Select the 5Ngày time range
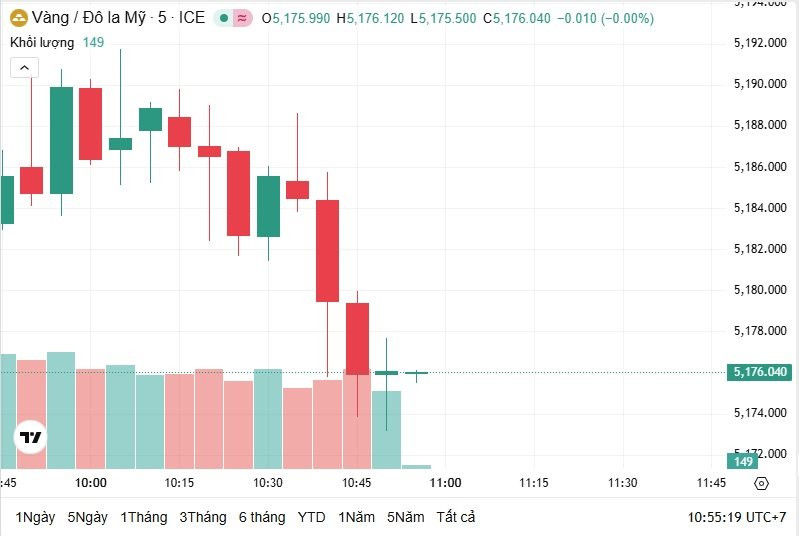799x536 pixels. (88, 517)
